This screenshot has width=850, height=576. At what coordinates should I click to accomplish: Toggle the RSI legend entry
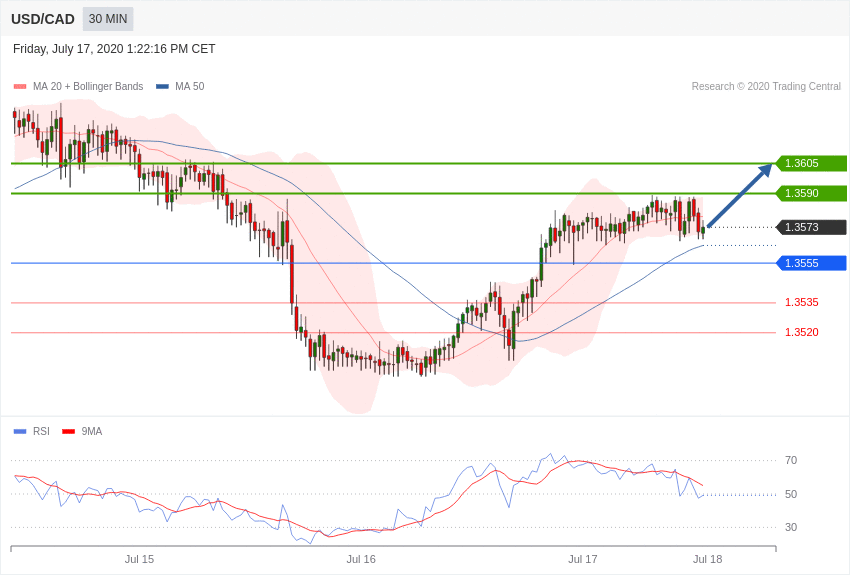click(x=31, y=431)
